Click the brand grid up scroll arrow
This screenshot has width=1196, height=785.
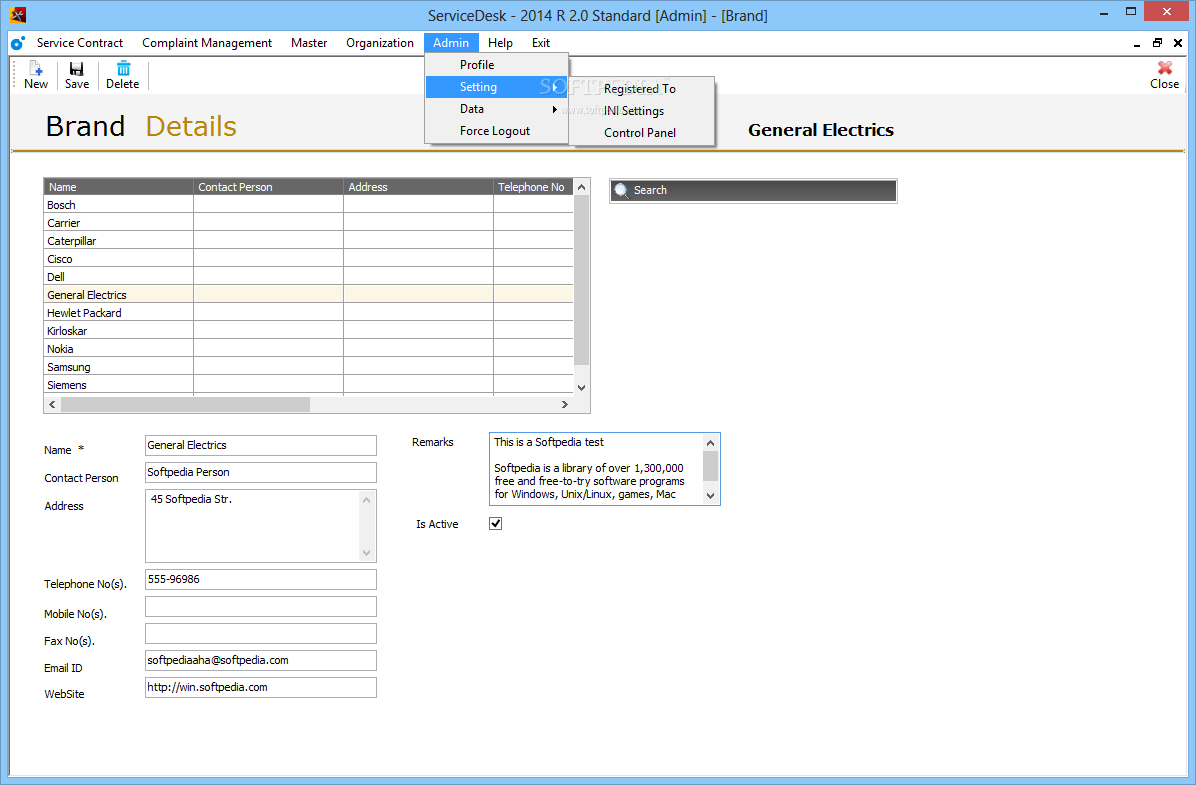tap(581, 187)
